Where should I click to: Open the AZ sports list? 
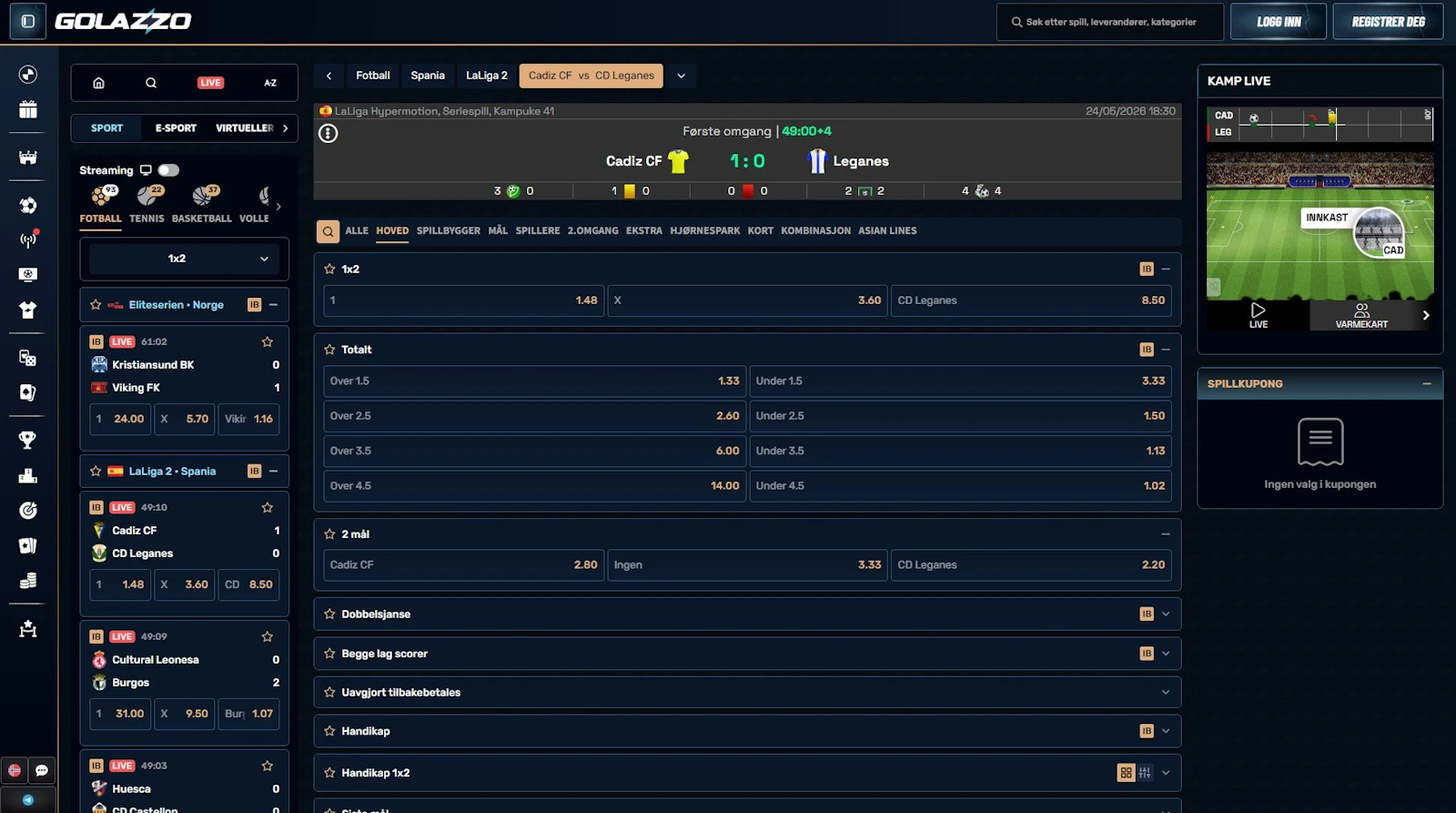270,83
